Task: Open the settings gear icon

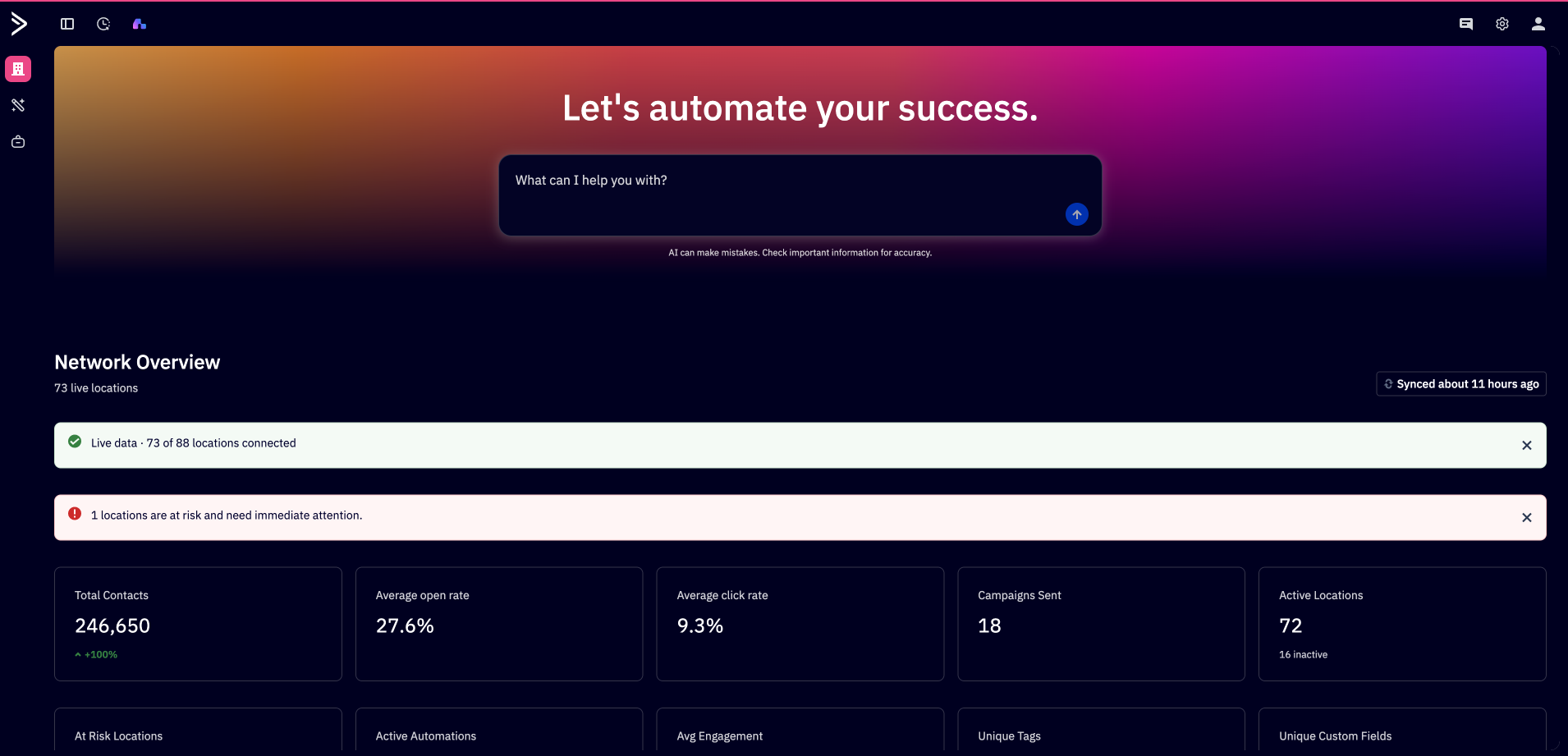Action: click(1502, 24)
